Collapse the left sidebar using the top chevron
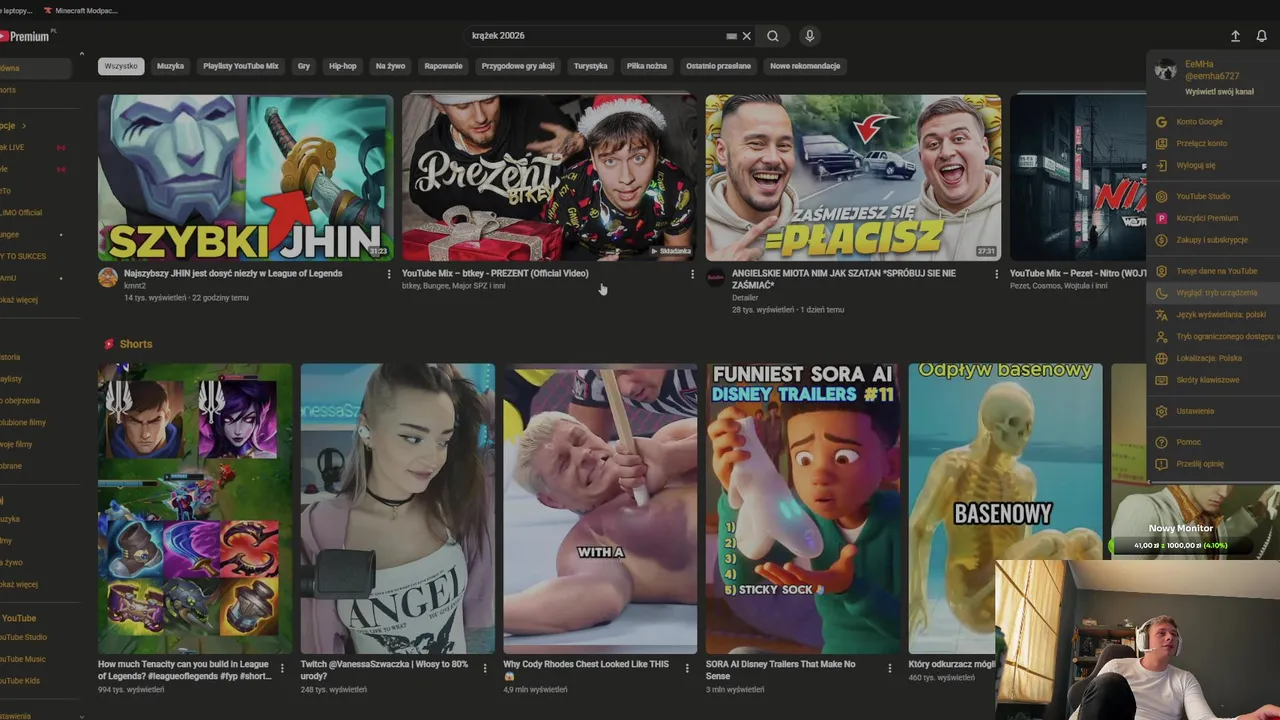The image size is (1280, 720). pos(81,54)
